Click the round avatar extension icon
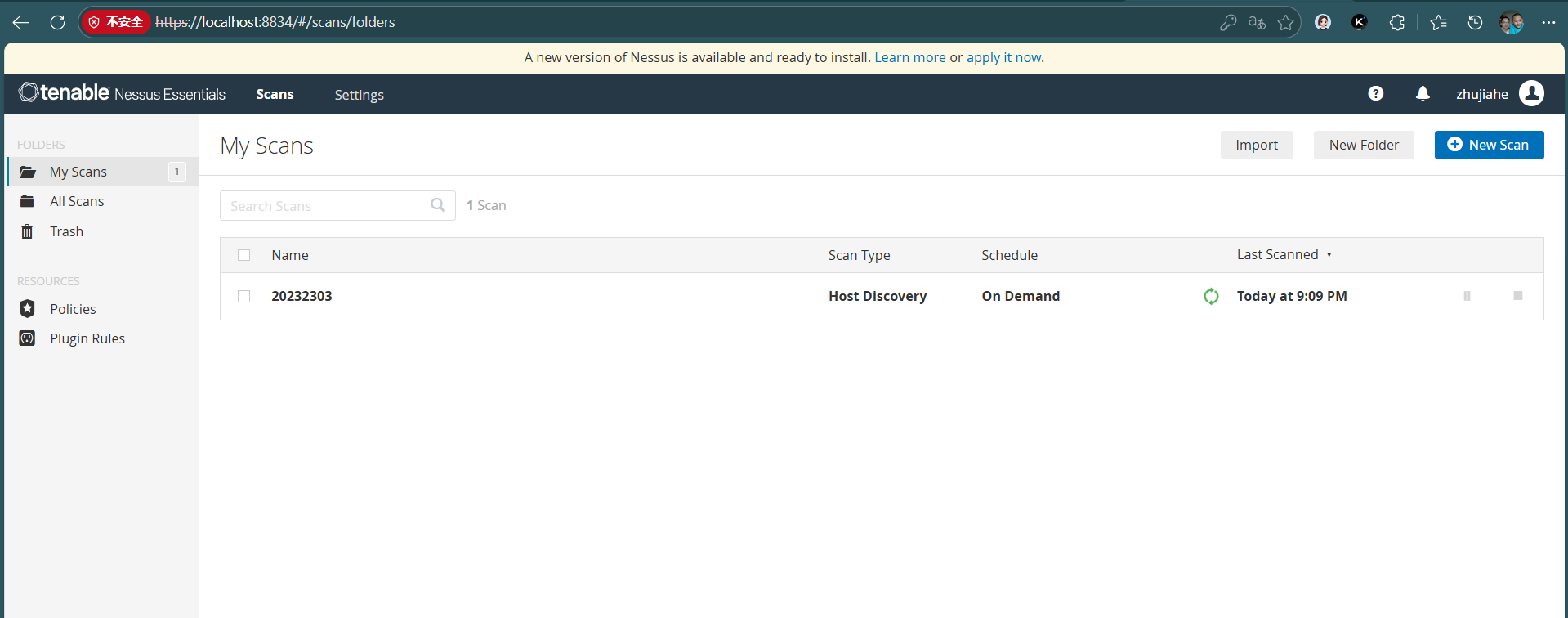1568x618 pixels. (x=1323, y=22)
